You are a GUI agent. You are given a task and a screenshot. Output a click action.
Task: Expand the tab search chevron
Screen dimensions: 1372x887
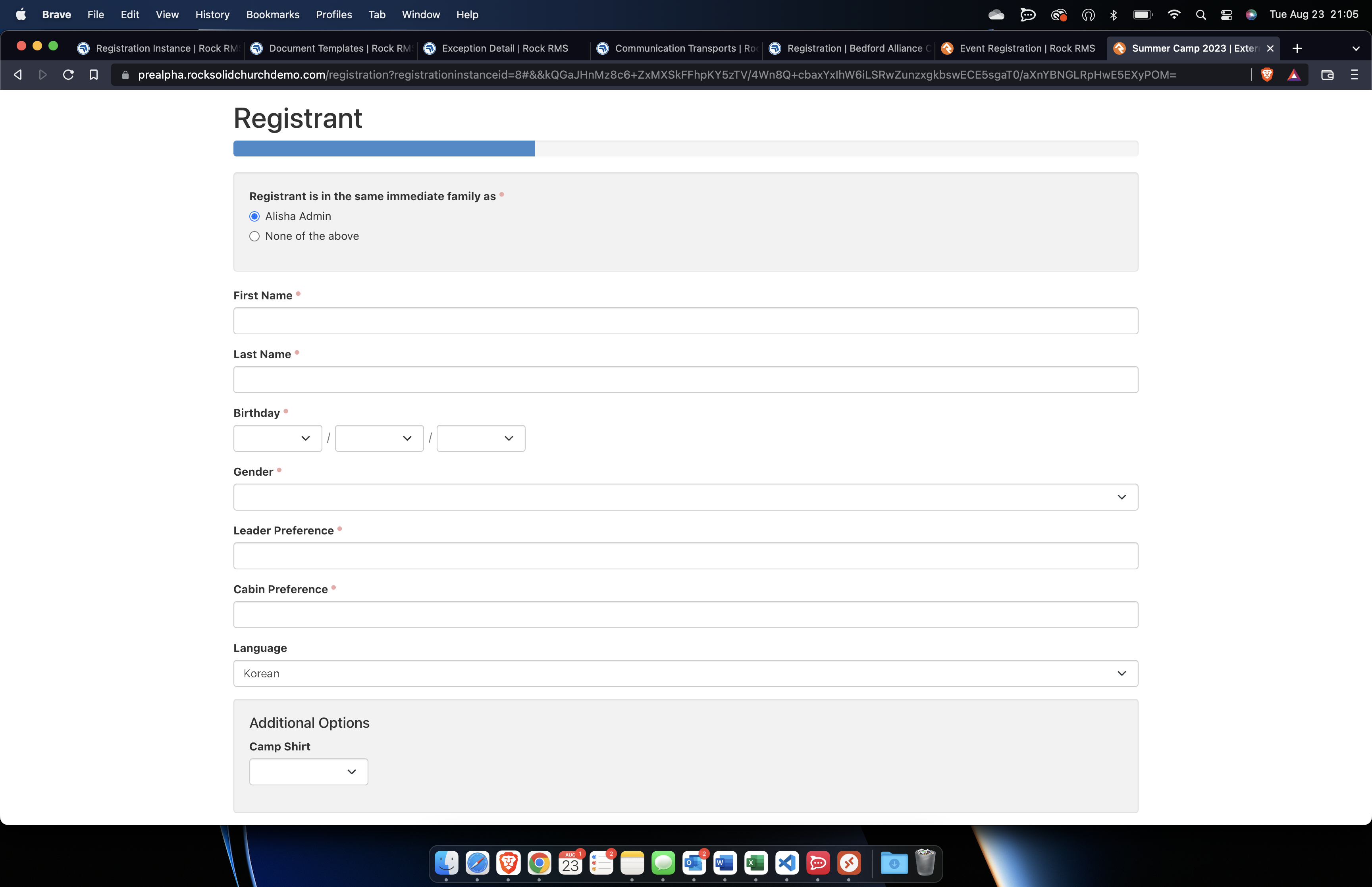pos(1356,48)
